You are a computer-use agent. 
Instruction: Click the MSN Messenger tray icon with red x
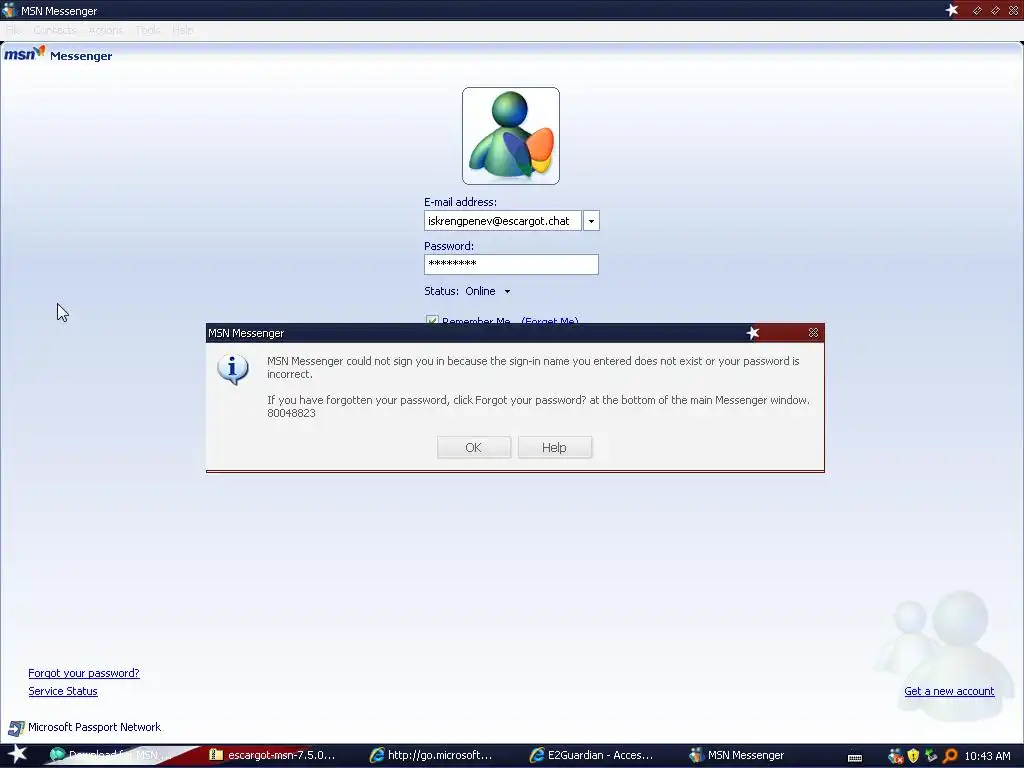point(895,756)
